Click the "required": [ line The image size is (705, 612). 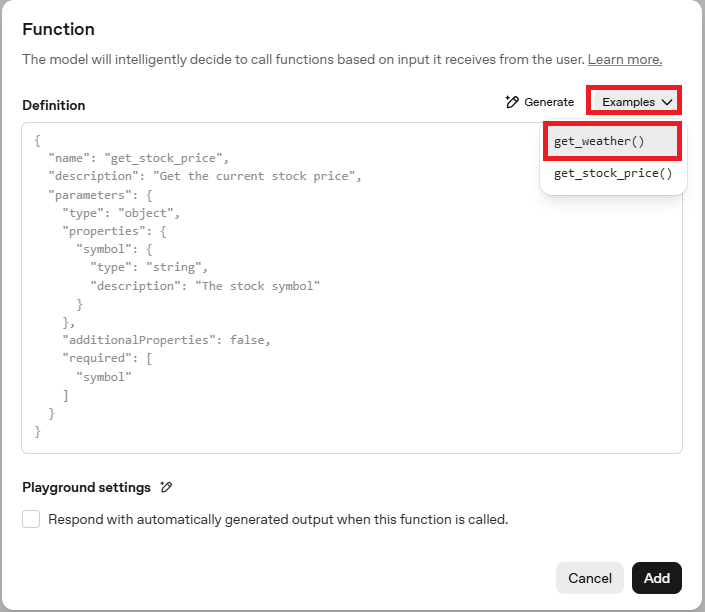point(107,358)
